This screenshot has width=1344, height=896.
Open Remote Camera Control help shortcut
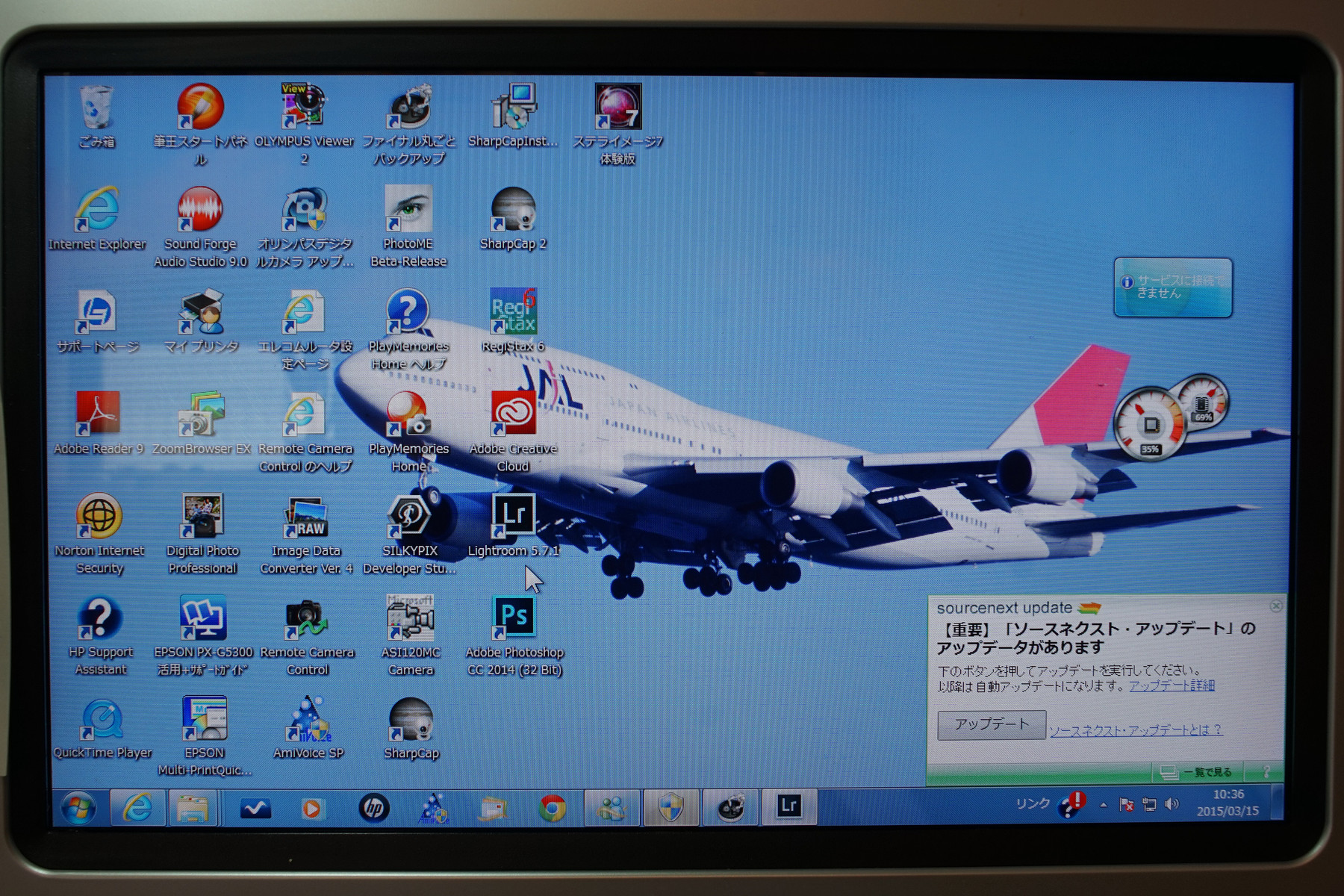pos(305,432)
